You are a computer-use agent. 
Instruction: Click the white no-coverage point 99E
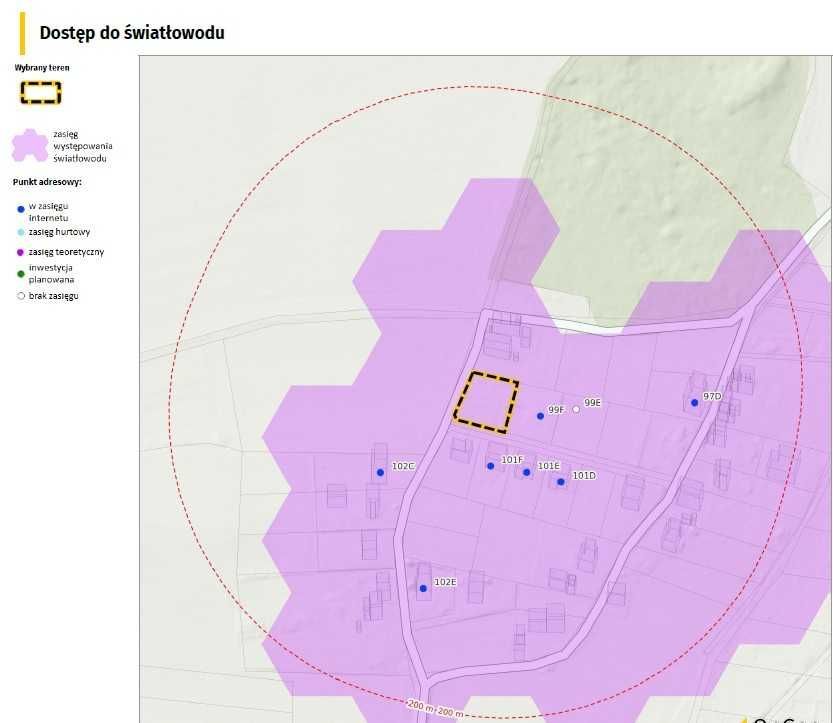576,409
